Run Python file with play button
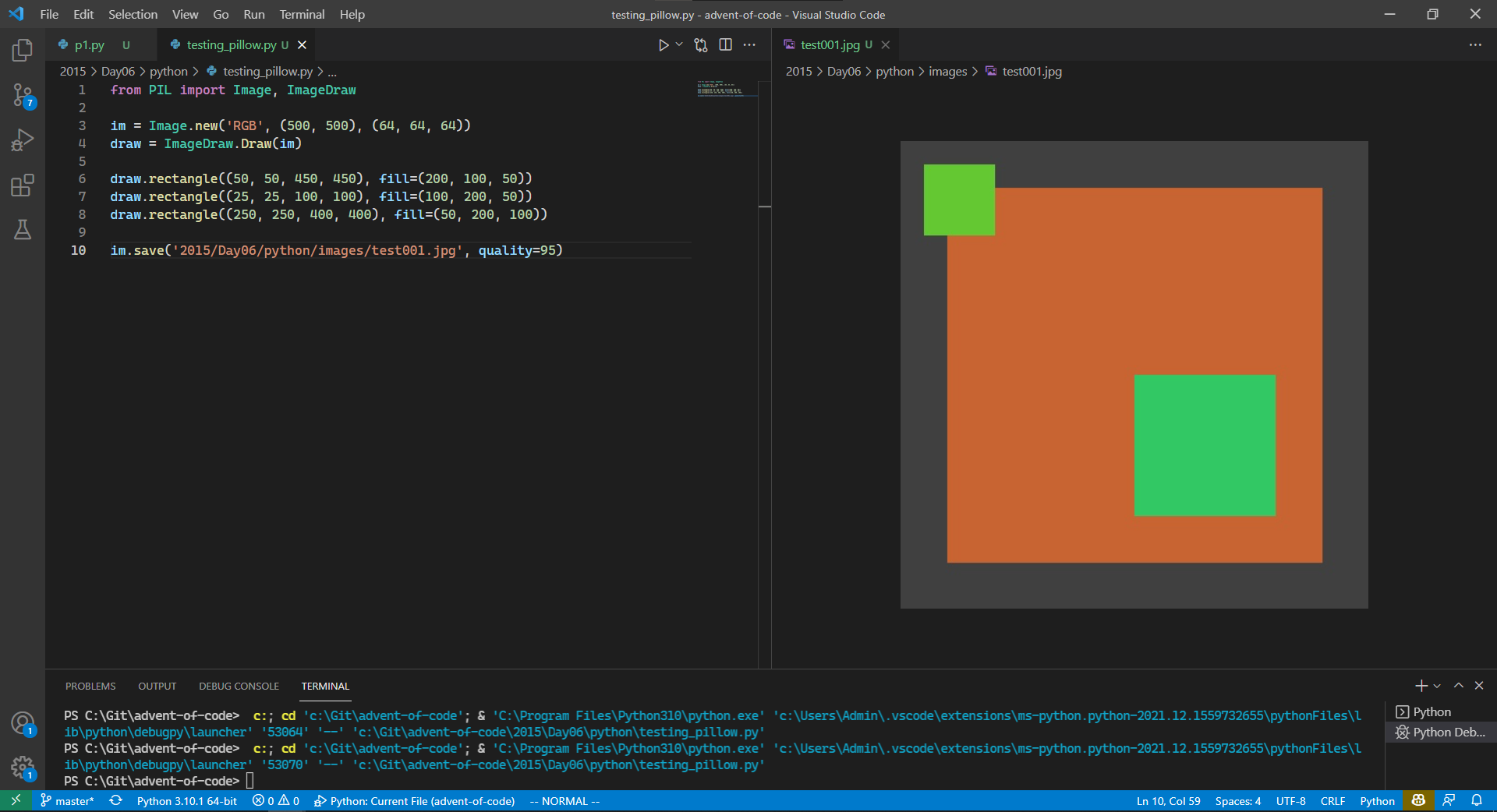1497x812 pixels. tap(663, 45)
